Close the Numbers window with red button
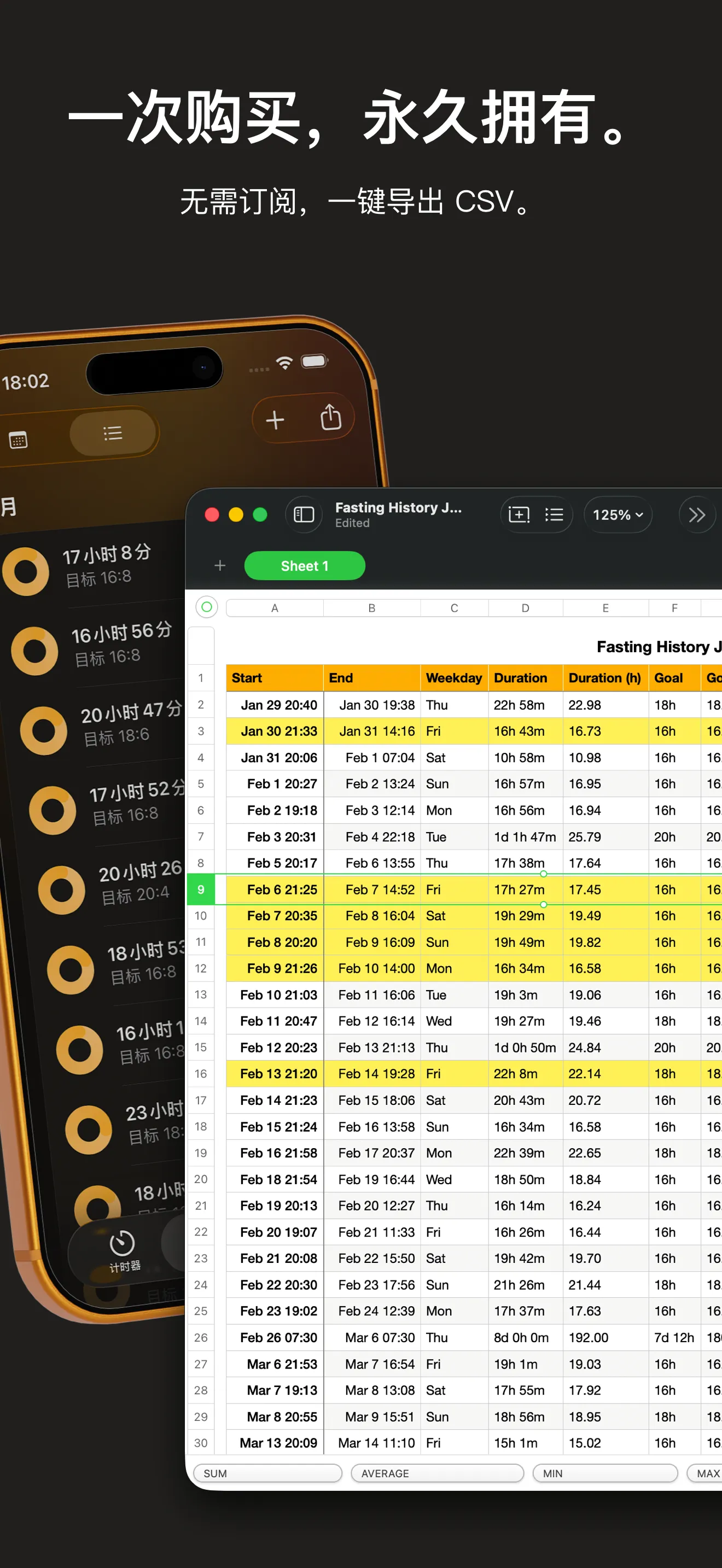The image size is (722, 1568). click(x=212, y=514)
